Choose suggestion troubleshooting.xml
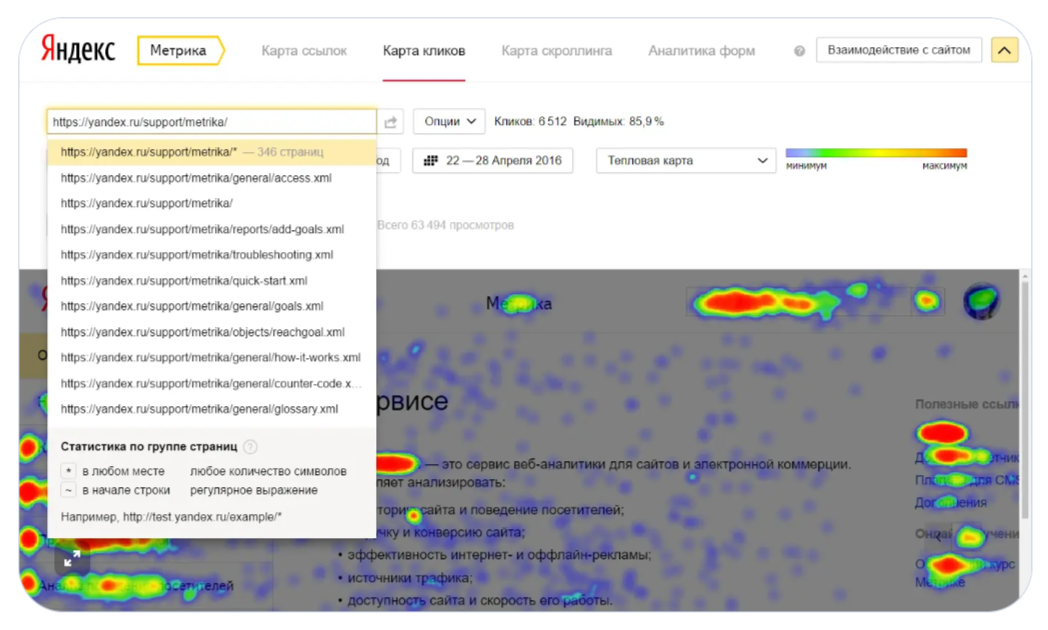The image size is (1048, 630). click(x=211, y=255)
